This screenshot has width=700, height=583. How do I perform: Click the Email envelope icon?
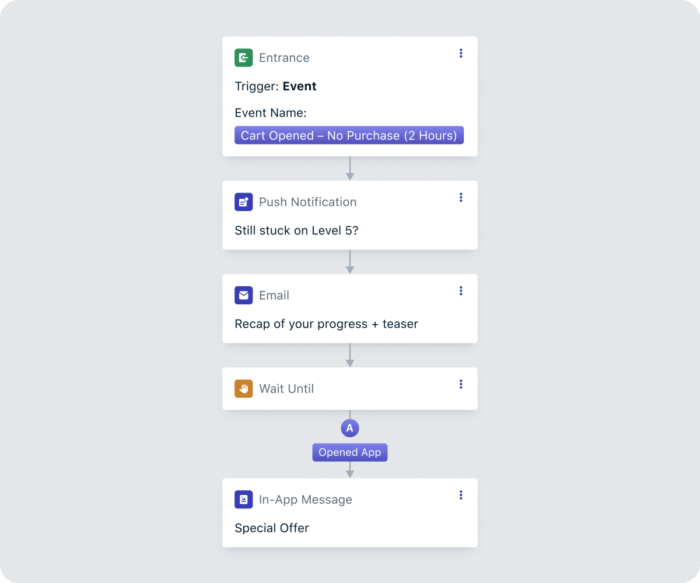tap(244, 295)
